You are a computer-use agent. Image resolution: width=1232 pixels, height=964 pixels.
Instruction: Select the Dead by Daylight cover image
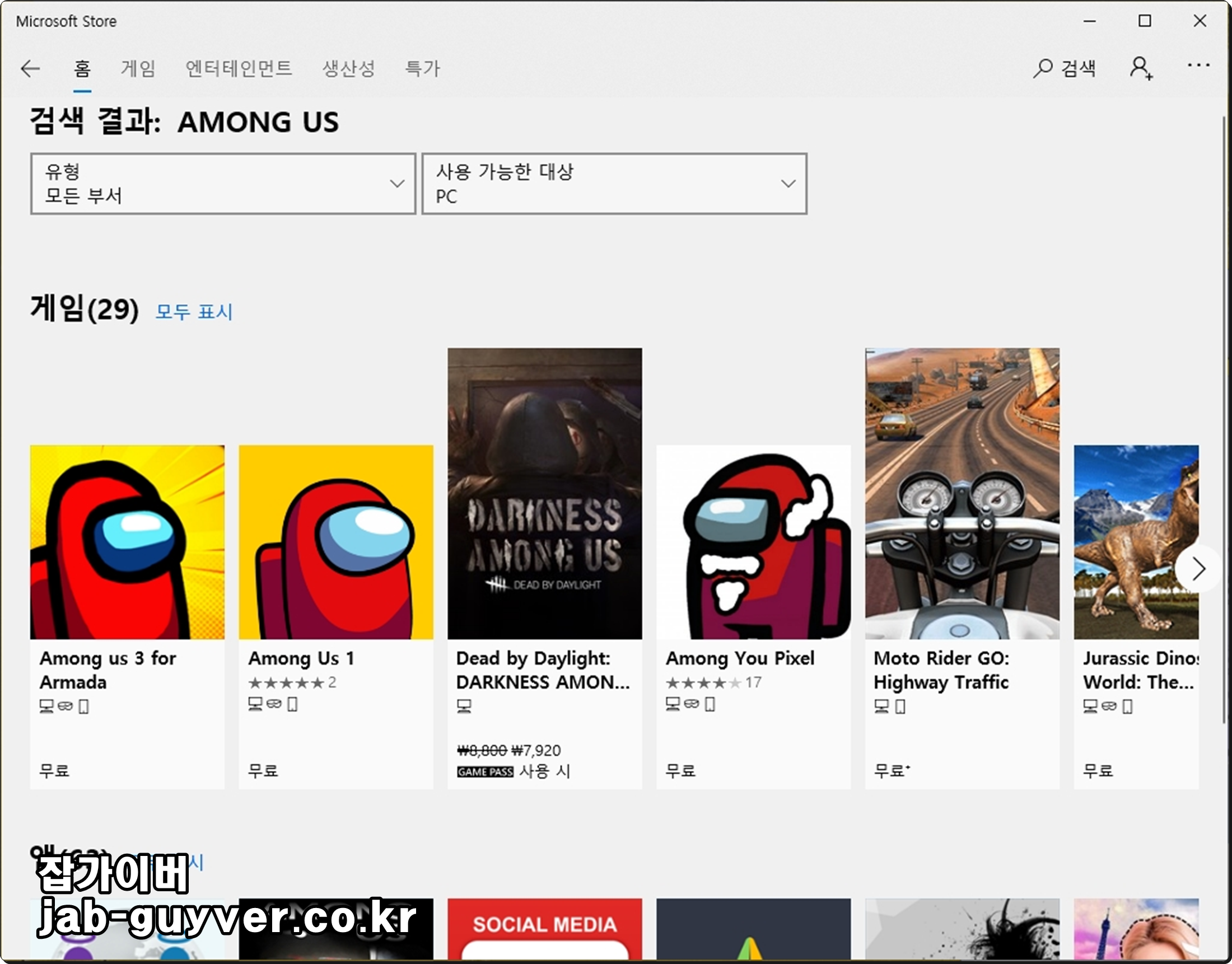(x=544, y=493)
